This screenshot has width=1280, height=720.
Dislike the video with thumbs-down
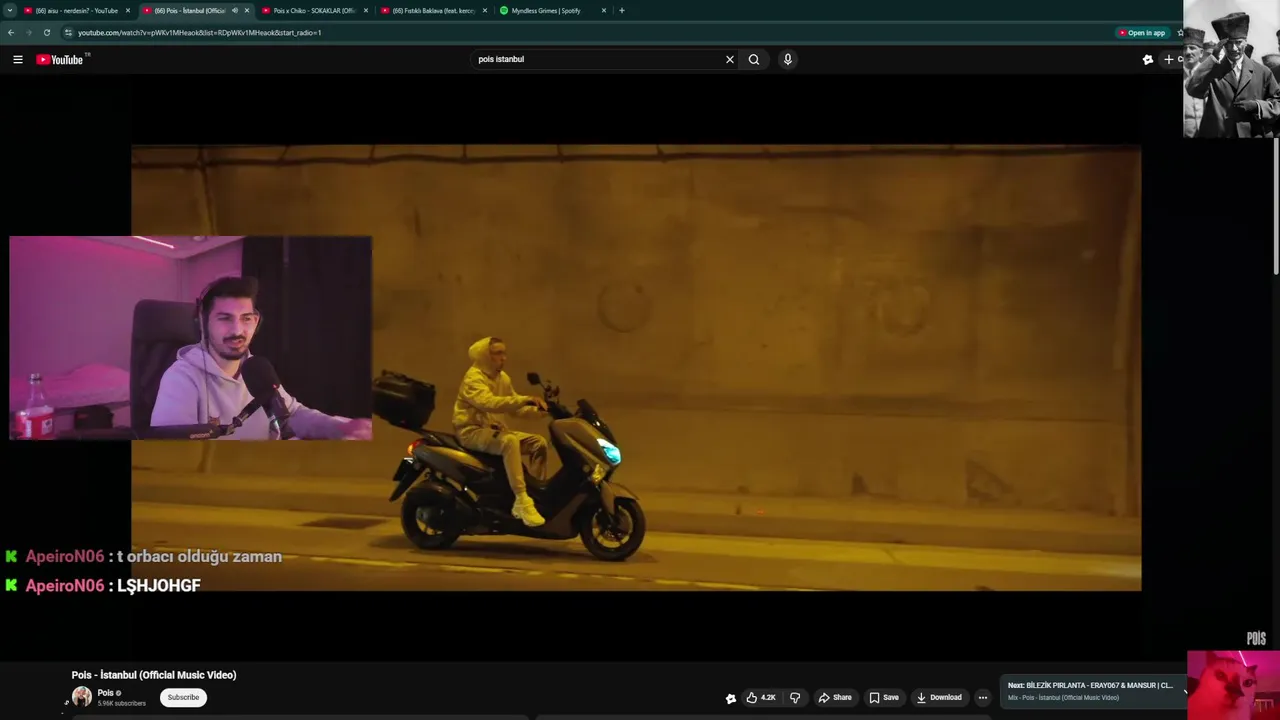pos(795,697)
